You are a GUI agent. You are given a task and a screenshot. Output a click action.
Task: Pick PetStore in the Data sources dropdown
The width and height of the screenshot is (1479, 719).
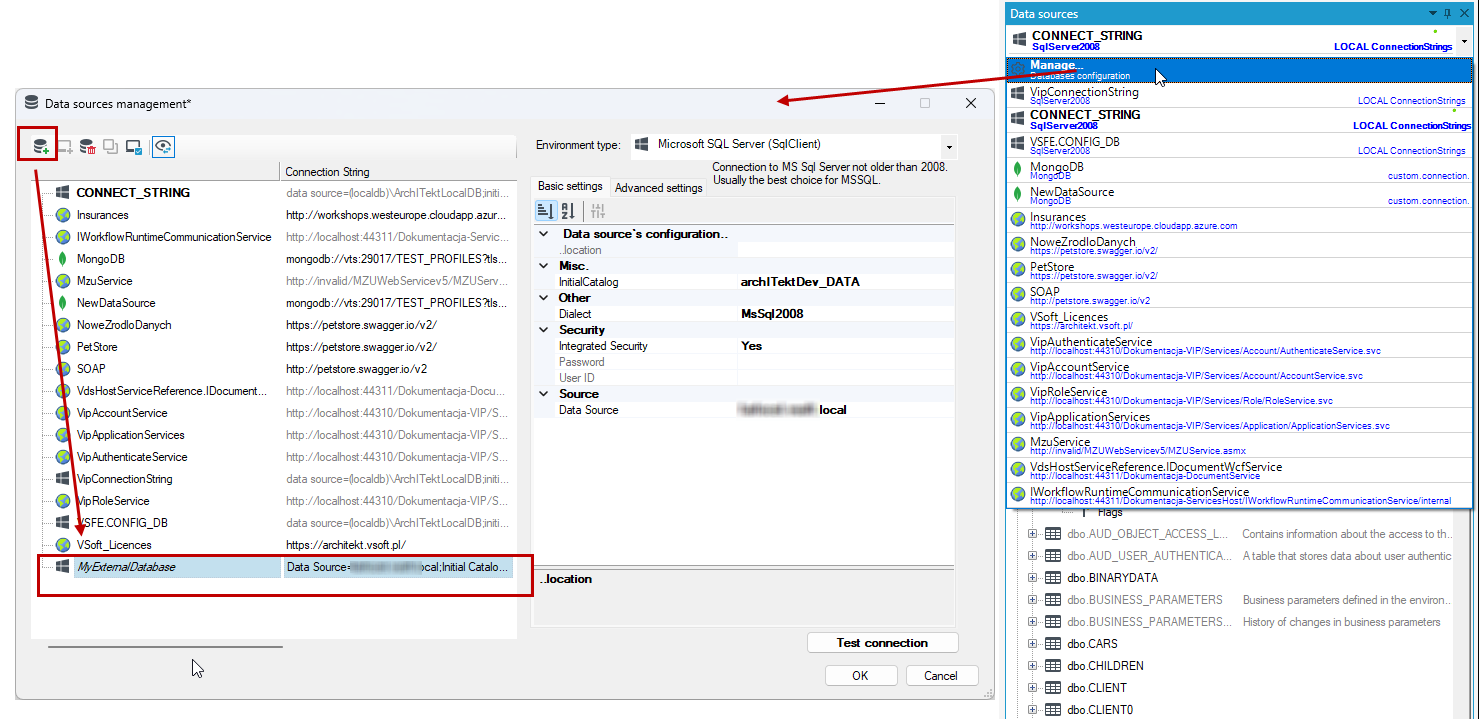[x=1239, y=270]
